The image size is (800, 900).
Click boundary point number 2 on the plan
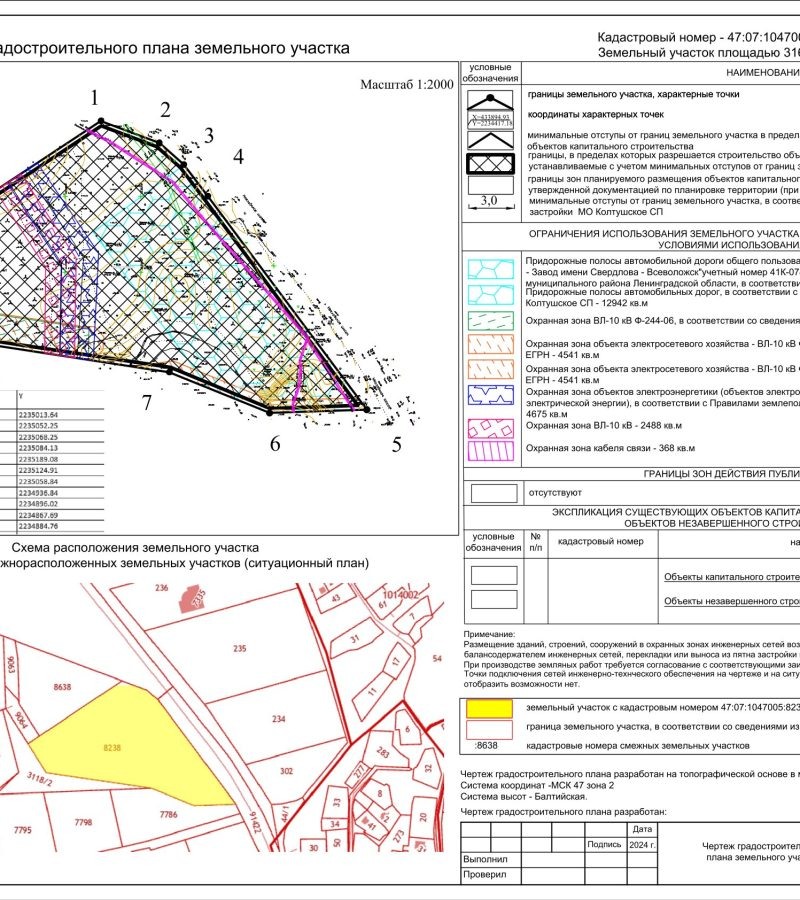coord(165,109)
